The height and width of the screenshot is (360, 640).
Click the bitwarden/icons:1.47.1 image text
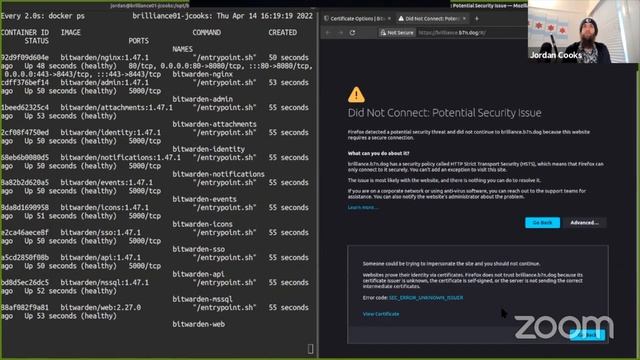coord(104,207)
